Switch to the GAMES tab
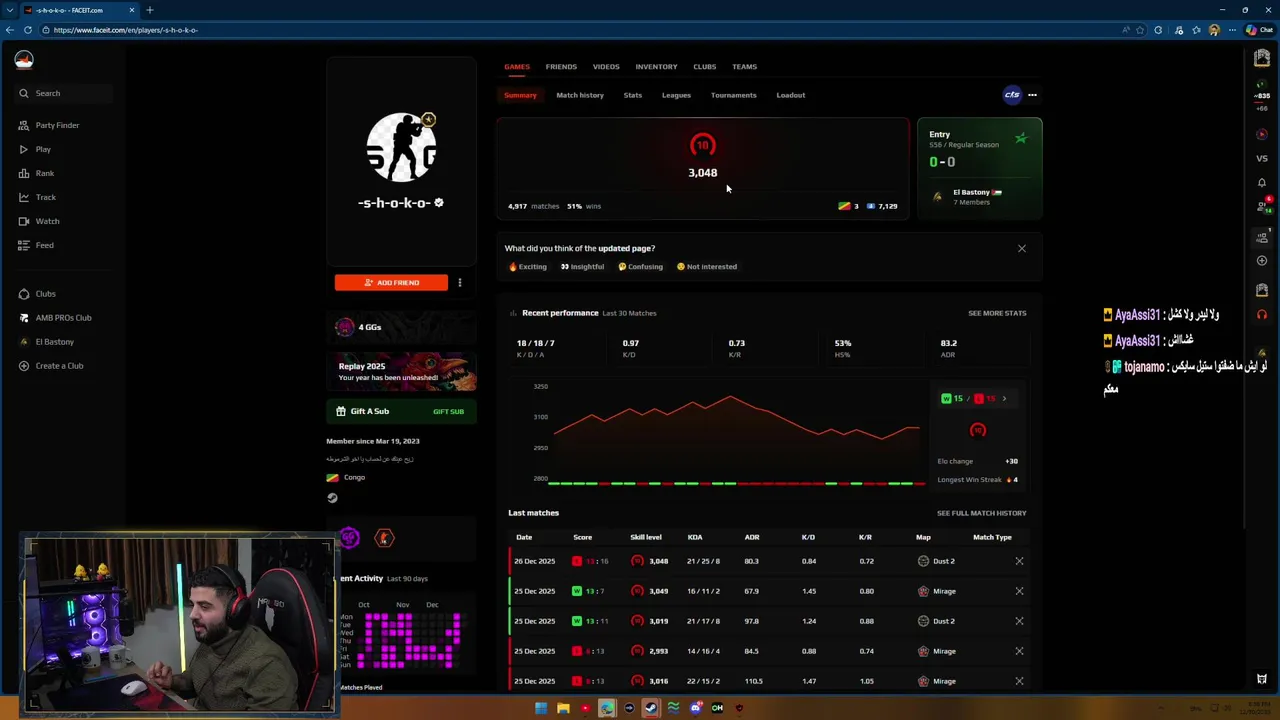1280x720 pixels. pyautogui.click(x=517, y=66)
